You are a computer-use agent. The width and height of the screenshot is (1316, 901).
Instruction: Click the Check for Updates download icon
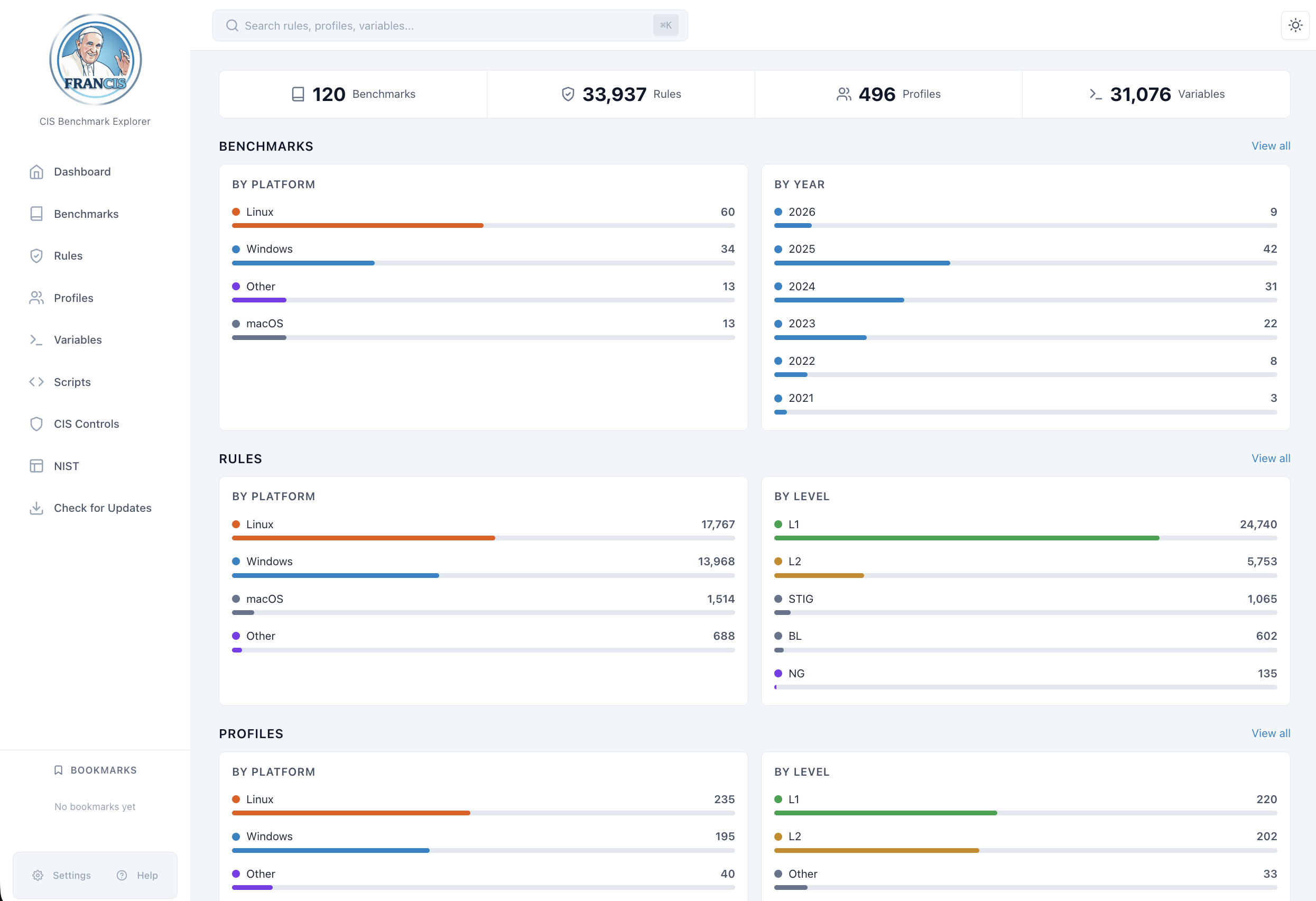[36, 508]
